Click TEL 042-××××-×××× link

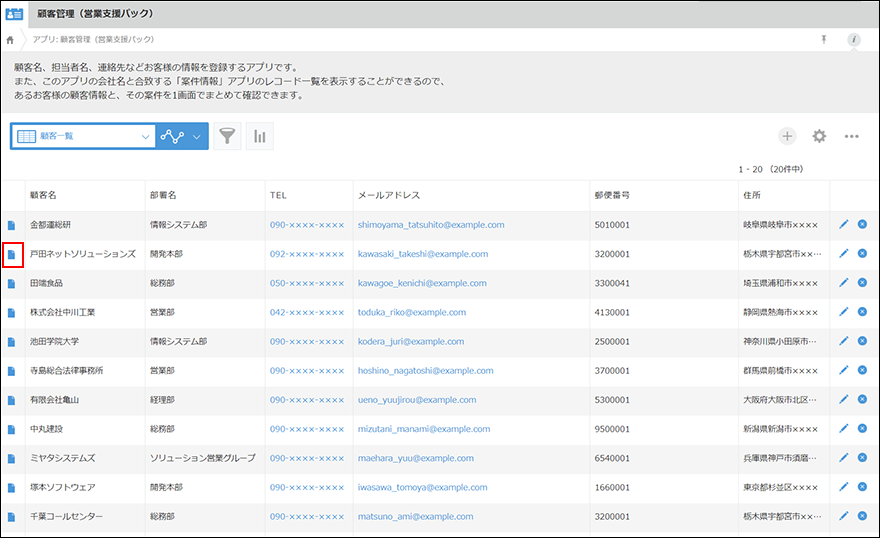307,312
